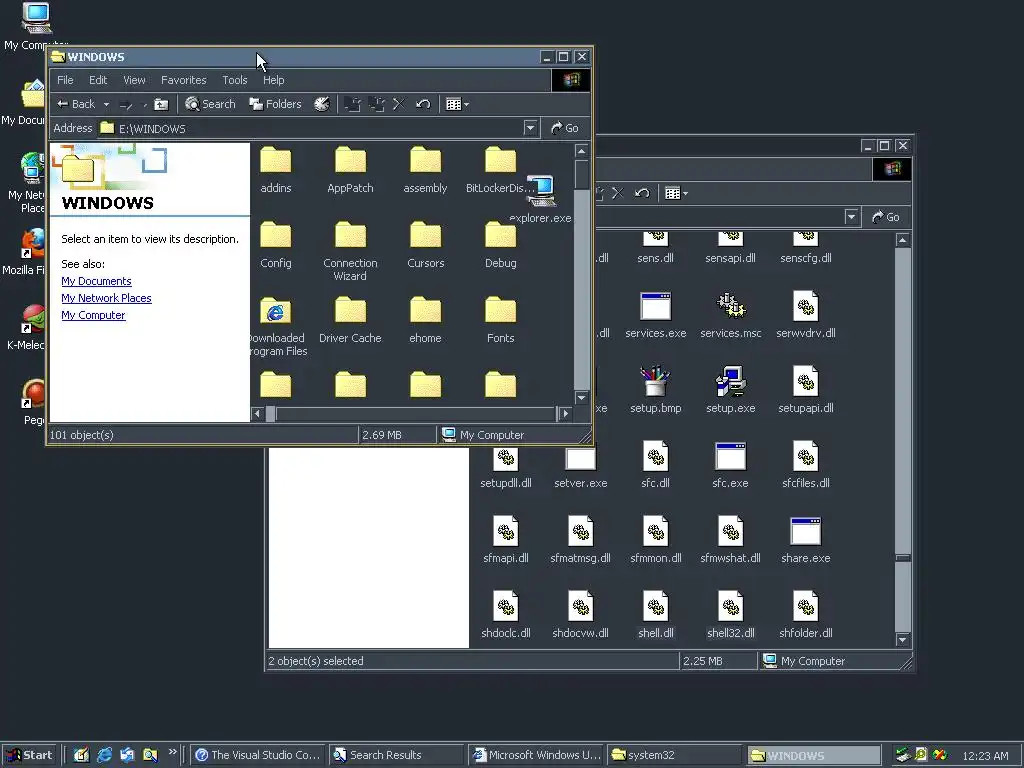Select the ehome folder
The width and height of the screenshot is (1024, 768).
click(x=425, y=320)
